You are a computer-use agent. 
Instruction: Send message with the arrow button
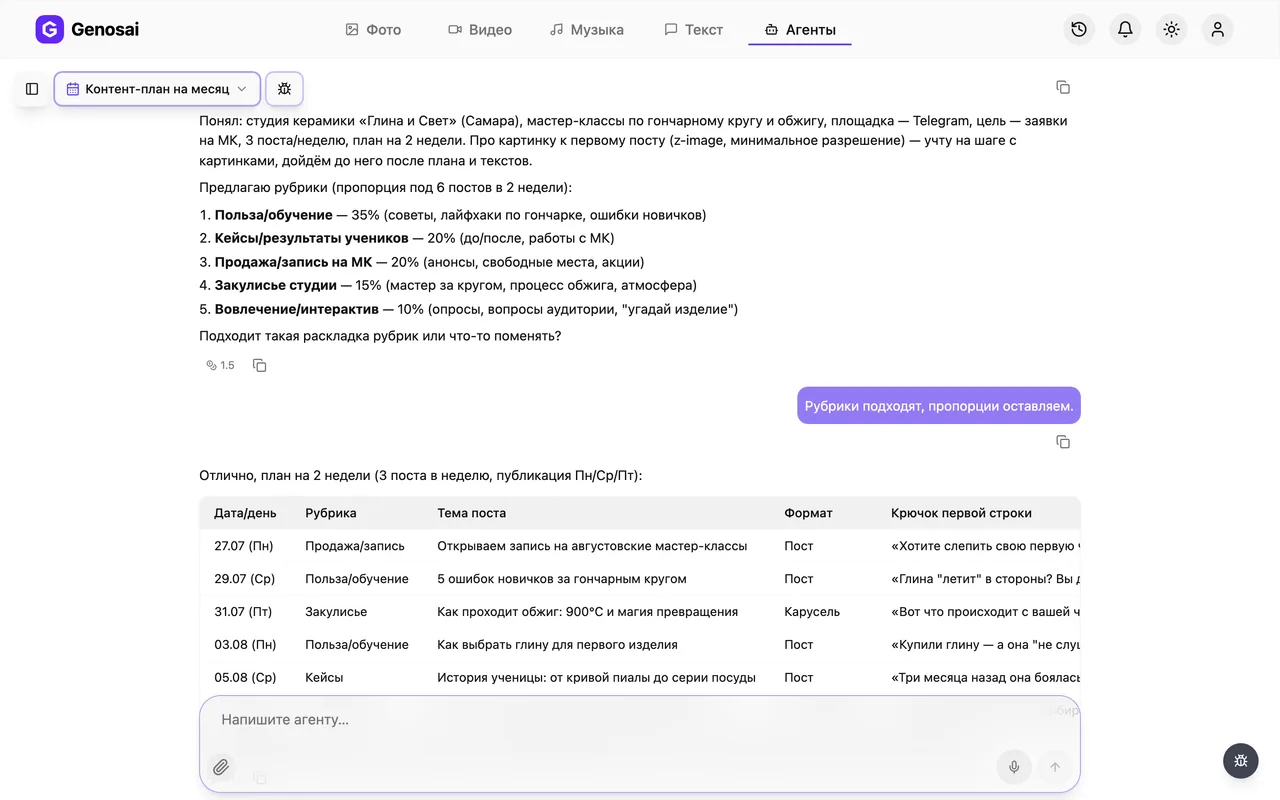pos(1054,767)
